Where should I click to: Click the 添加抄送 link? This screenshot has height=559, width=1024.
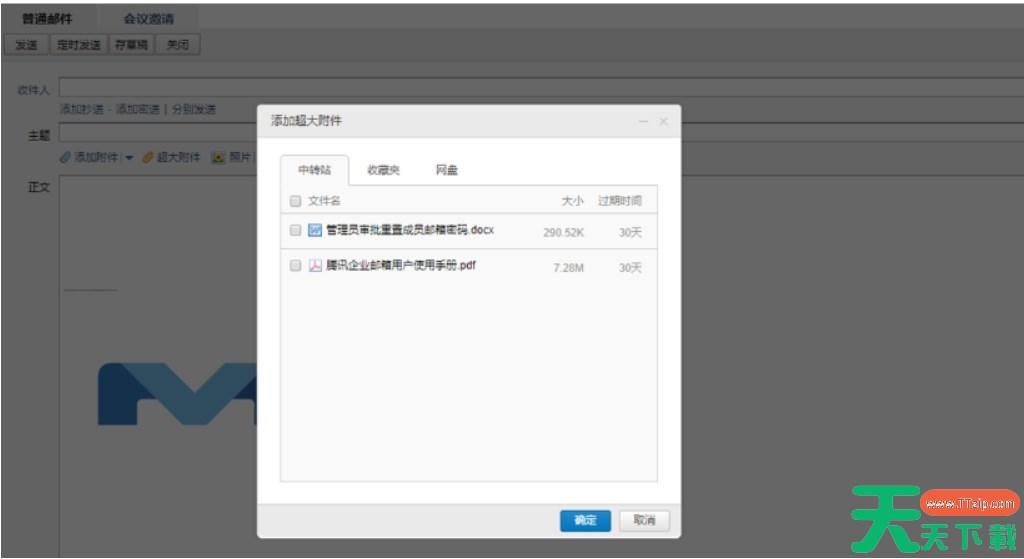point(81,109)
